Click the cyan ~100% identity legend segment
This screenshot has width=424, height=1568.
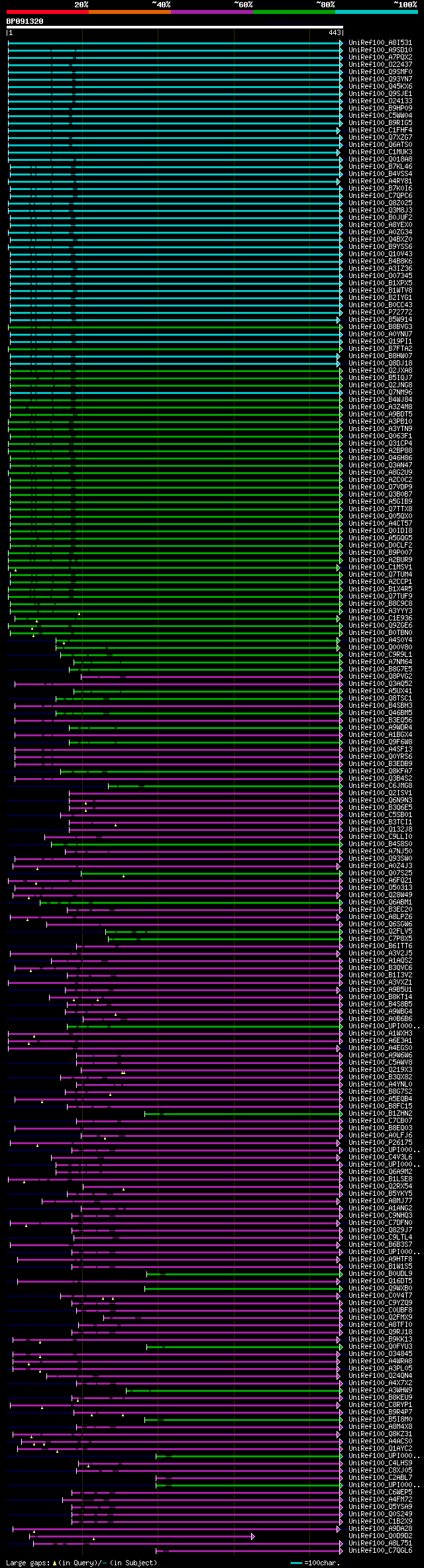[x=376, y=12]
